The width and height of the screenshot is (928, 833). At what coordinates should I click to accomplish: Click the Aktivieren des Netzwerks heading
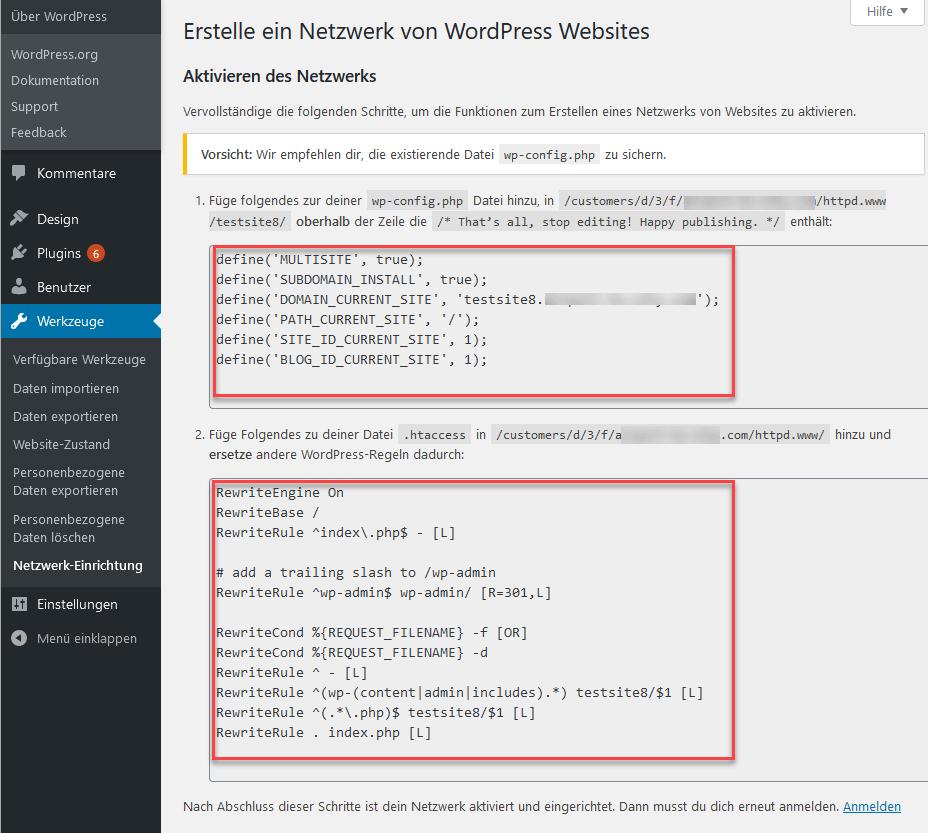279,76
